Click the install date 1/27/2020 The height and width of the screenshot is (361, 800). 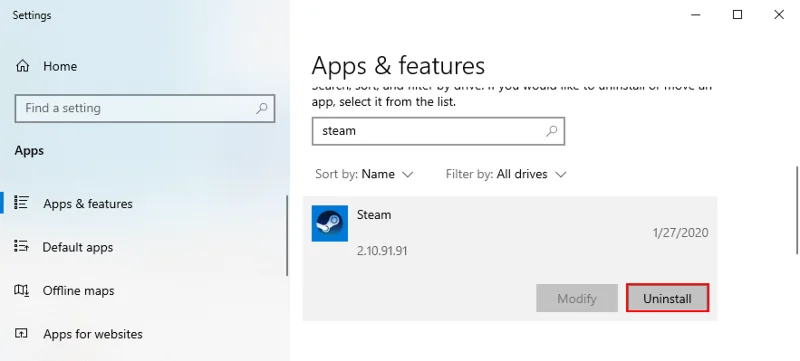click(681, 233)
